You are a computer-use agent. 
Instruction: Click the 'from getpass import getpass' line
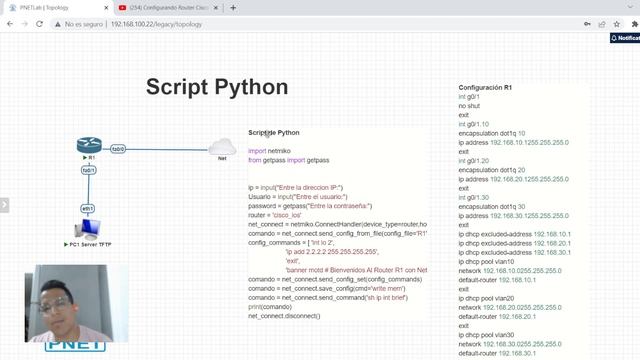pyautogui.click(x=289, y=160)
